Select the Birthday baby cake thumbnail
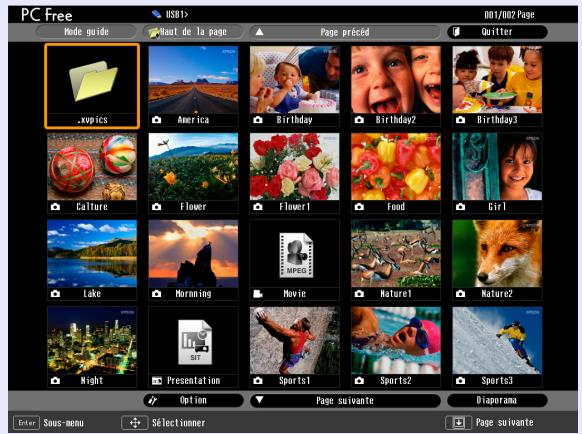582x434 pixels. pyautogui.click(x=295, y=79)
